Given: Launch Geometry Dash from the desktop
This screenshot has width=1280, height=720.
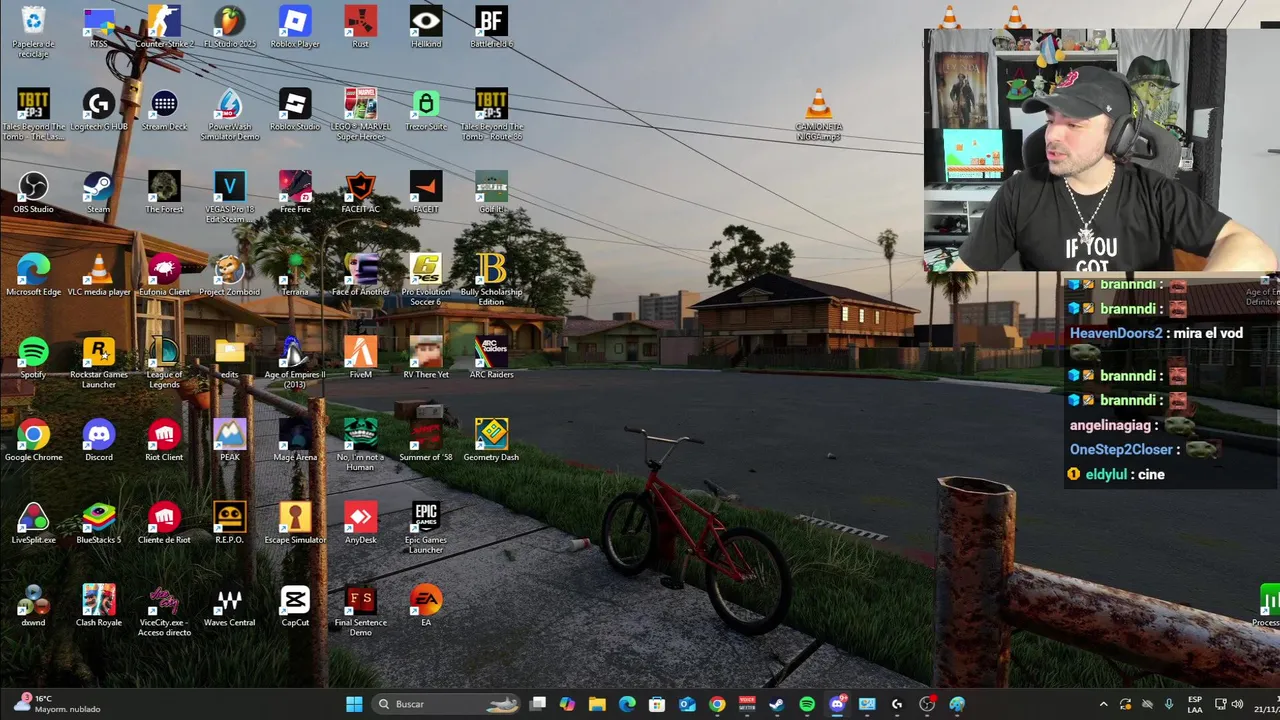Looking at the screenshot, I should [x=491, y=441].
